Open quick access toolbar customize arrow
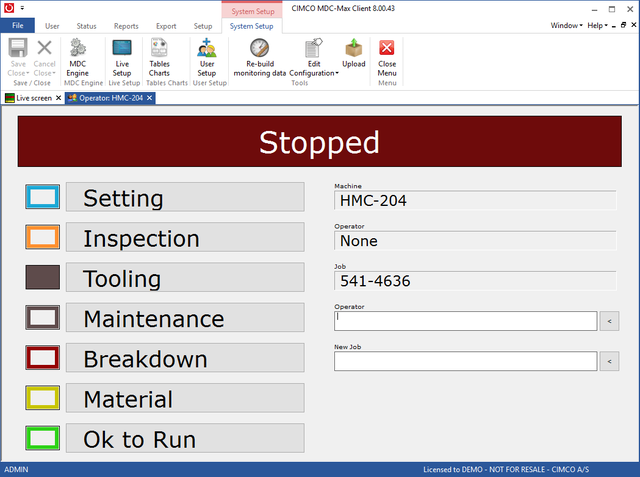640x477 pixels. [x=22, y=8]
